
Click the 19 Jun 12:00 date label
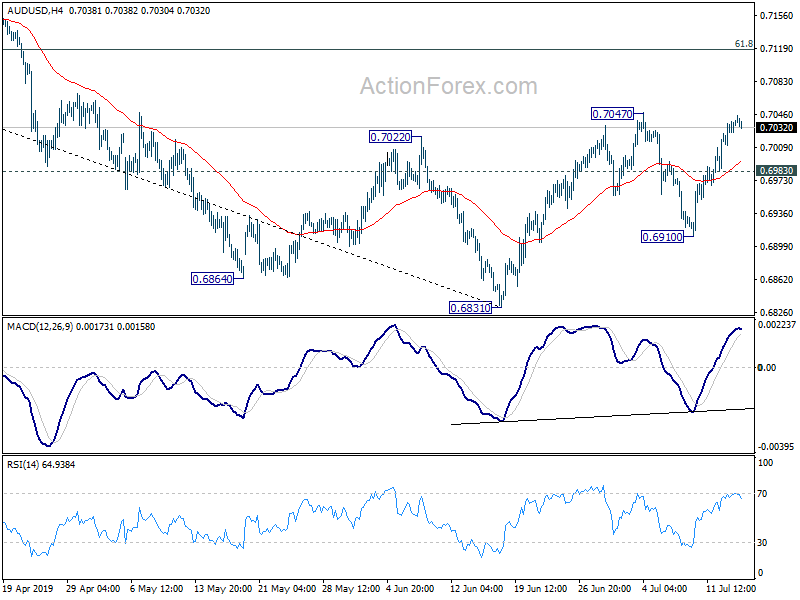point(541,588)
